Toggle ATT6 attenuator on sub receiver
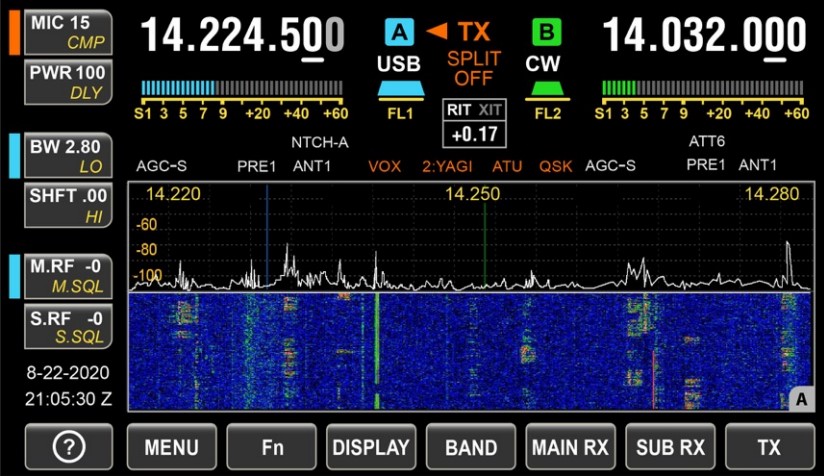 pyautogui.click(x=707, y=141)
